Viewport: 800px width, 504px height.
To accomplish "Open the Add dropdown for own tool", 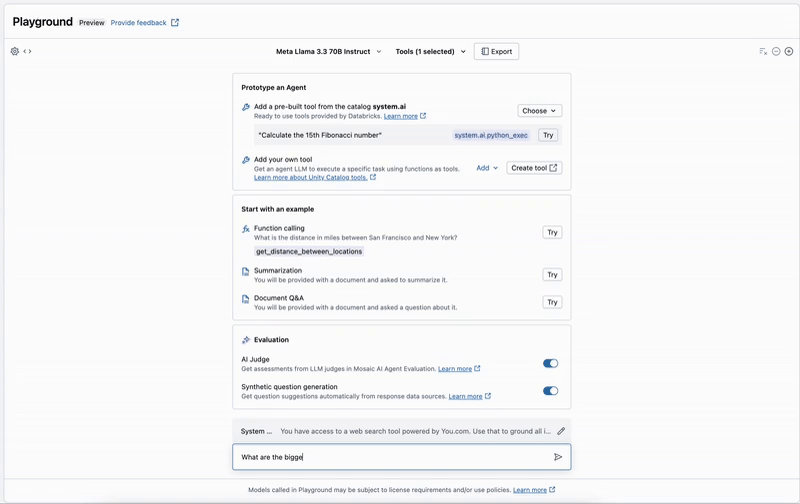I will 487,168.
